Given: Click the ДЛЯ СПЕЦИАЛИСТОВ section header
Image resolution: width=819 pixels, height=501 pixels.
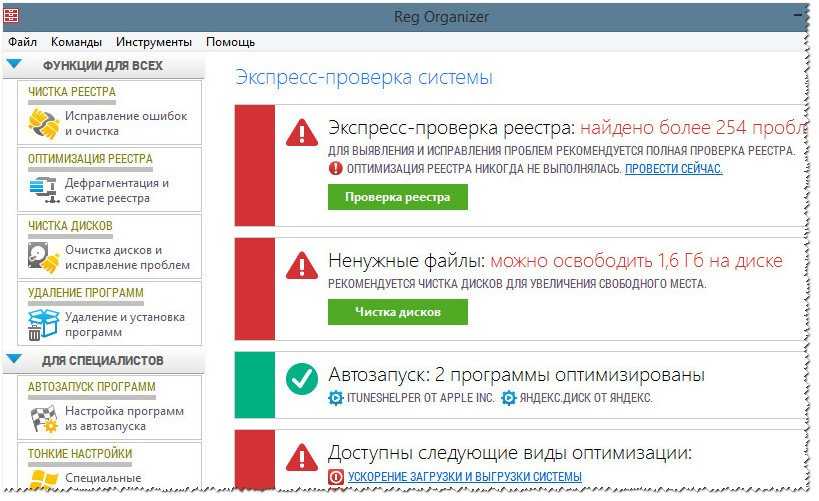Looking at the screenshot, I should click(103, 360).
